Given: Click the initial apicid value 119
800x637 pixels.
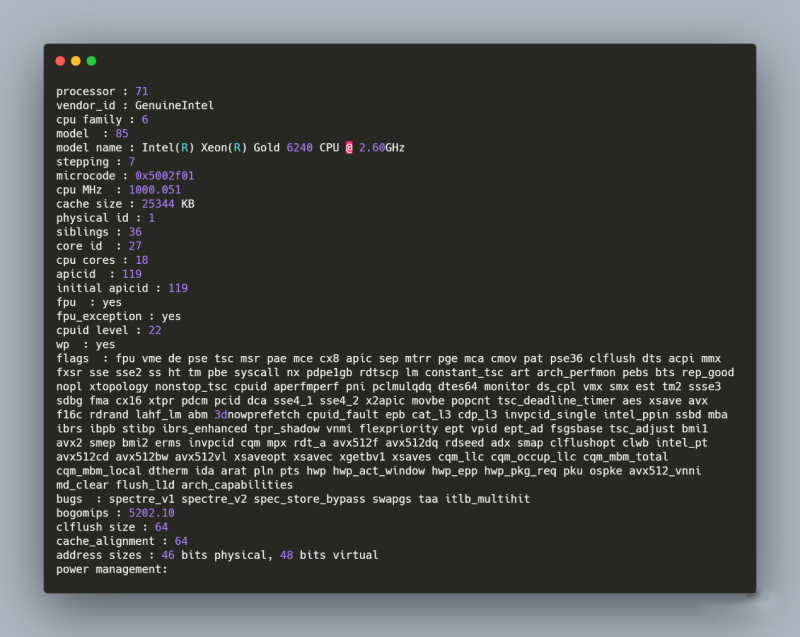Looking at the screenshot, I should (x=178, y=288).
